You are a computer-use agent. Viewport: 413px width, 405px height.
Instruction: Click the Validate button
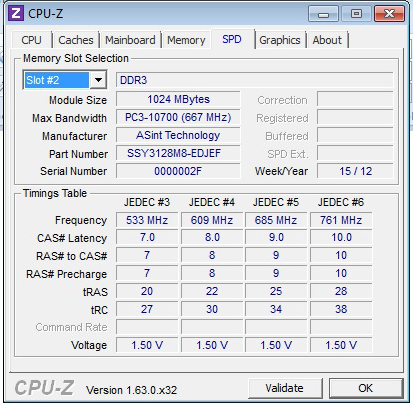(x=285, y=388)
